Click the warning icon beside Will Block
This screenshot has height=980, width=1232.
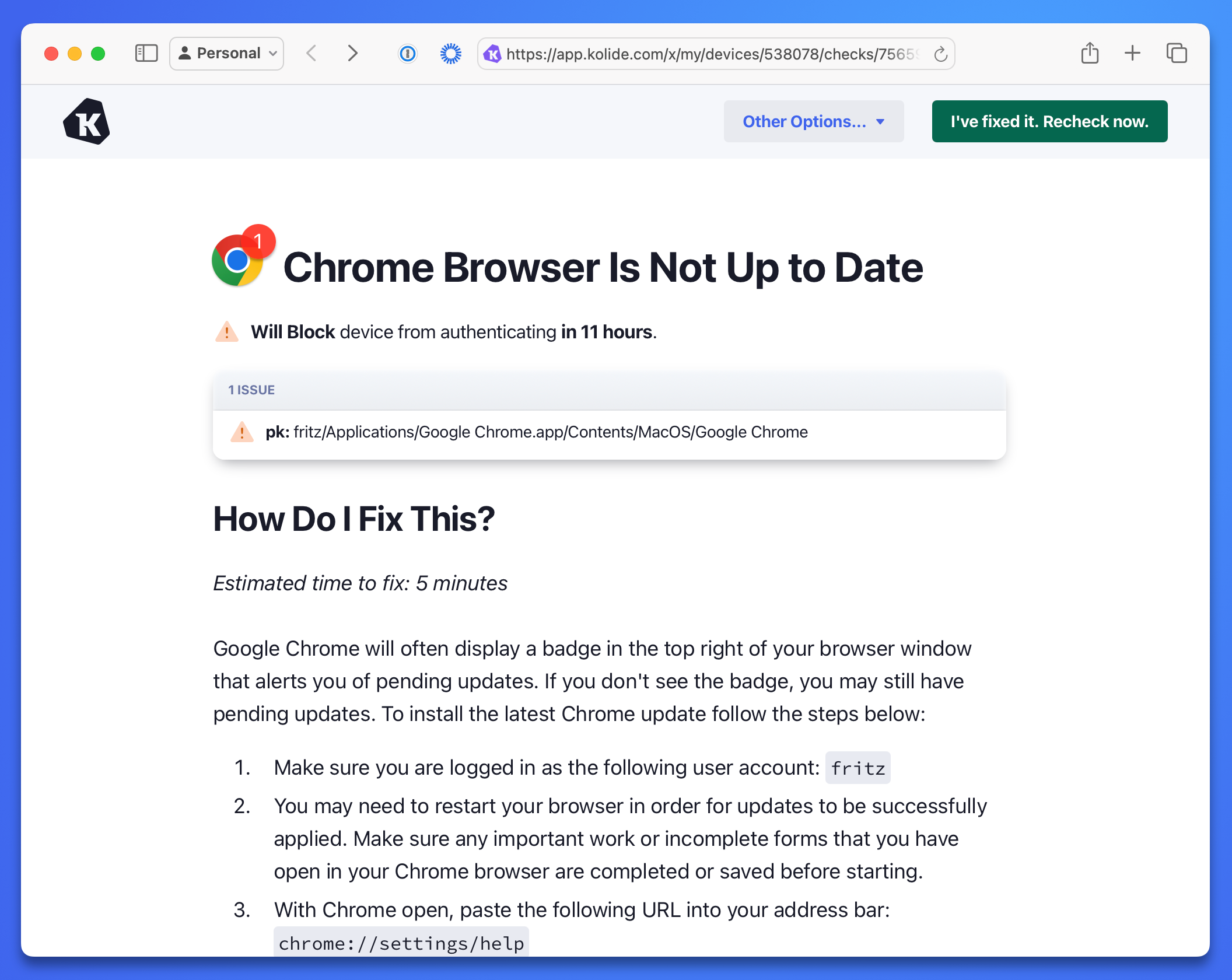(x=227, y=332)
